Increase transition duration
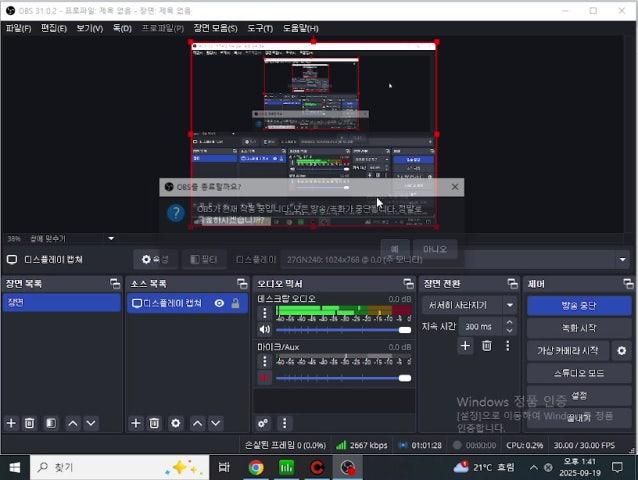Screen dimensions: 638x480 pos(509,322)
